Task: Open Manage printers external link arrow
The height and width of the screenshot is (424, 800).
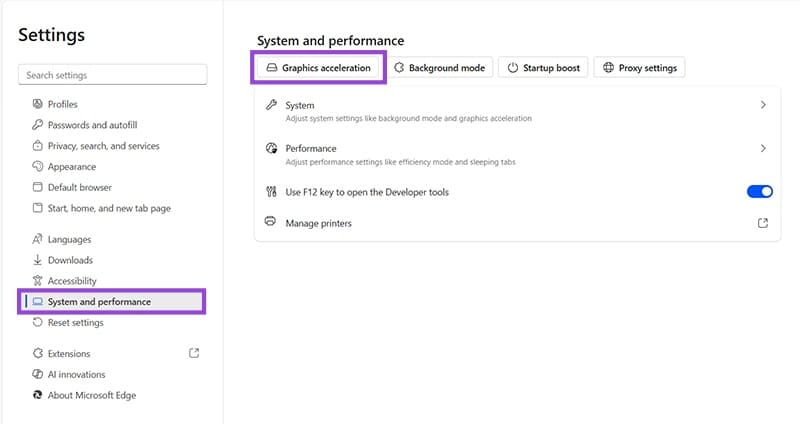Action: [x=763, y=223]
